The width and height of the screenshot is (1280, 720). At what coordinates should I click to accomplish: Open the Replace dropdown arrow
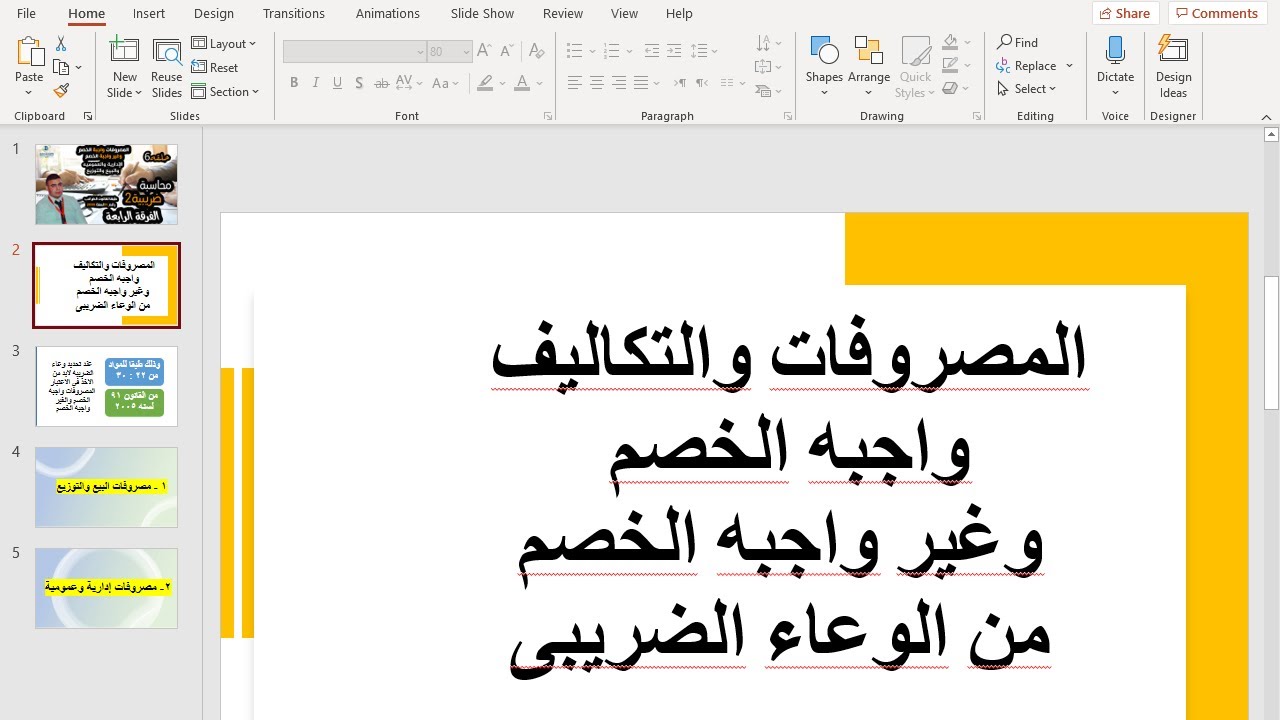(1069, 65)
